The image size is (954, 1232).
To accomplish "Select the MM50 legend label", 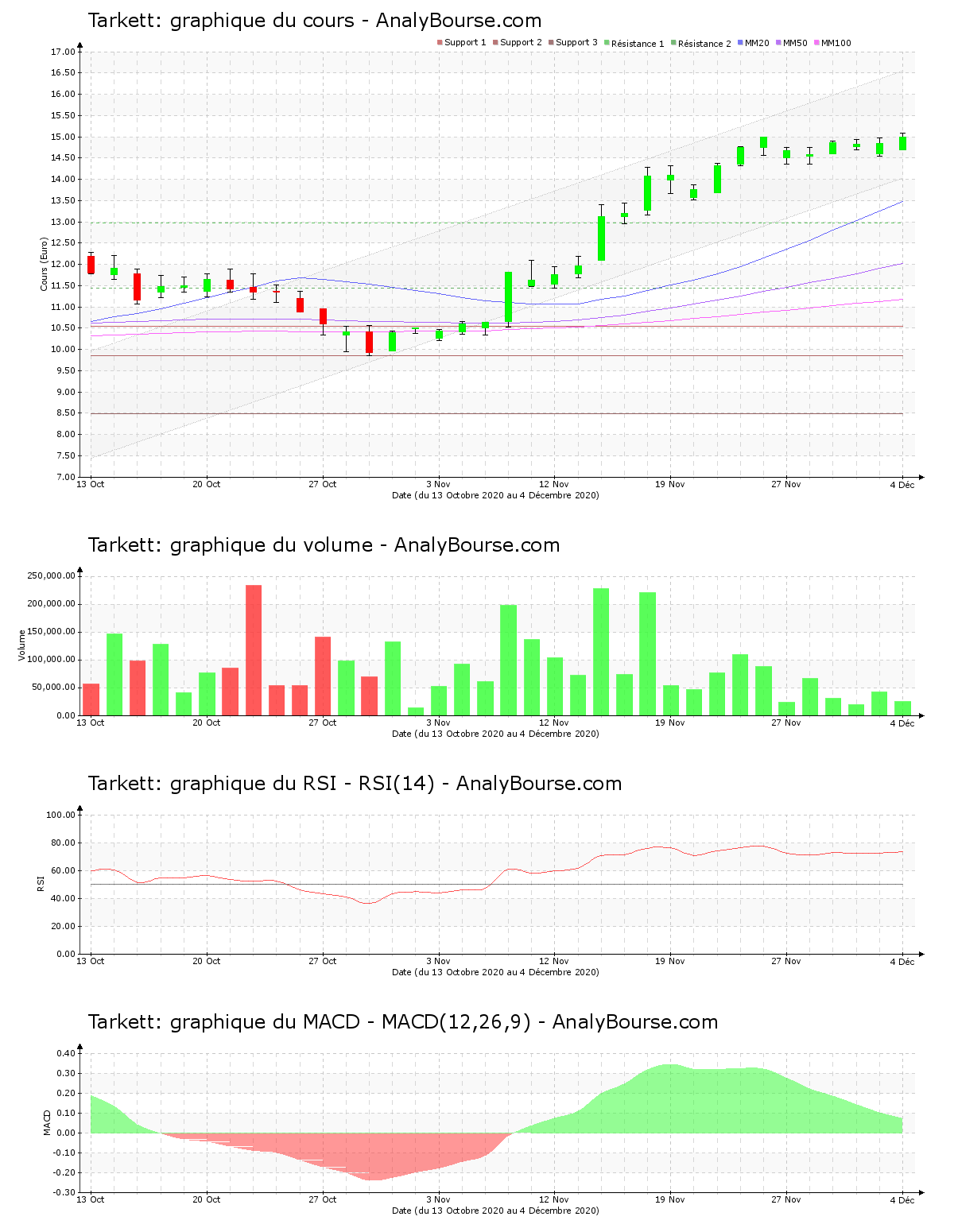I will pyautogui.click(x=795, y=43).
